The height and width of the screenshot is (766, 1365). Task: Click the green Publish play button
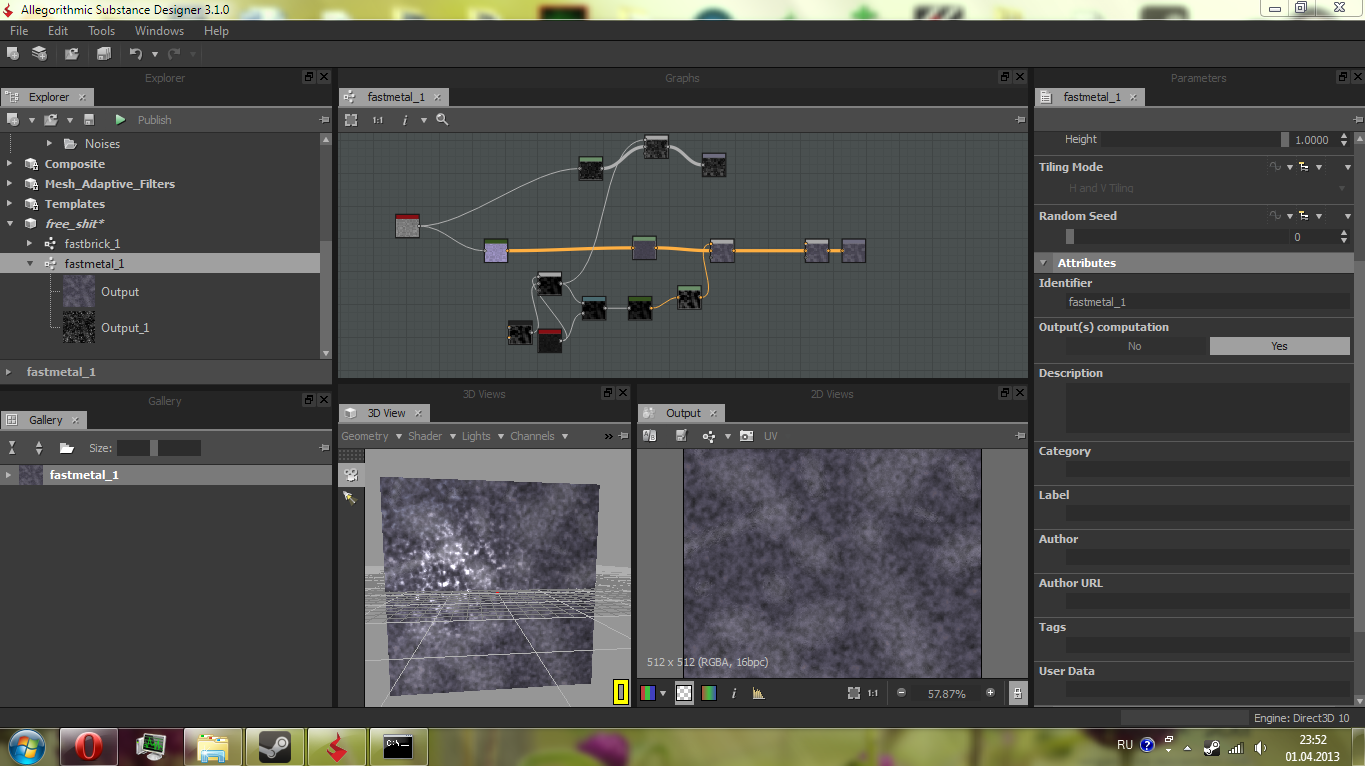pos(120,119)
